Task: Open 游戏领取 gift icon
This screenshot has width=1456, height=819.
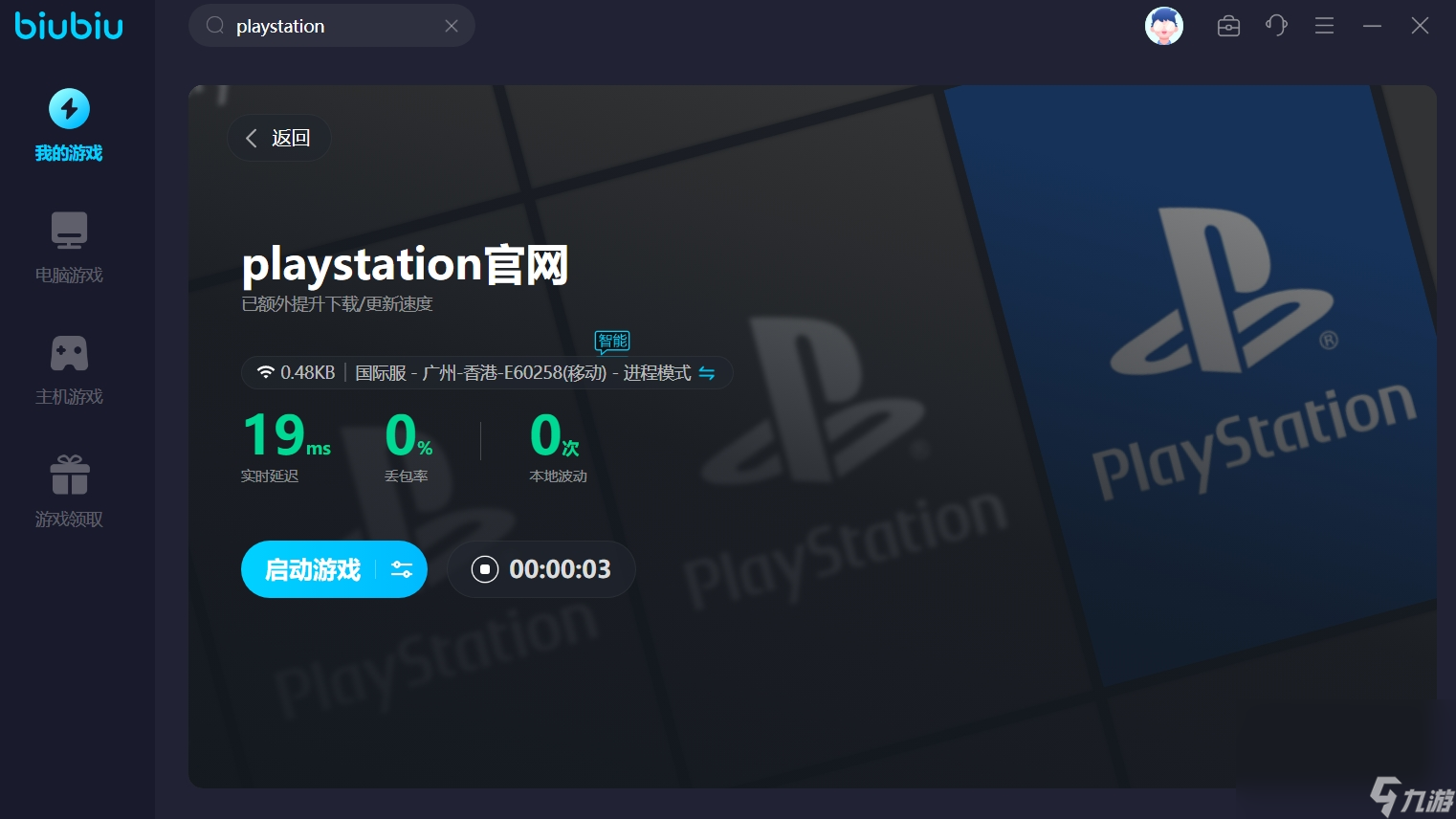Action: coord(70,475)
